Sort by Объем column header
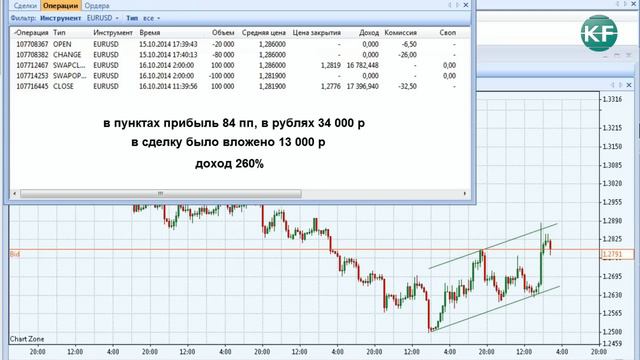Screen dimensions: 640x360 point(223,32)
